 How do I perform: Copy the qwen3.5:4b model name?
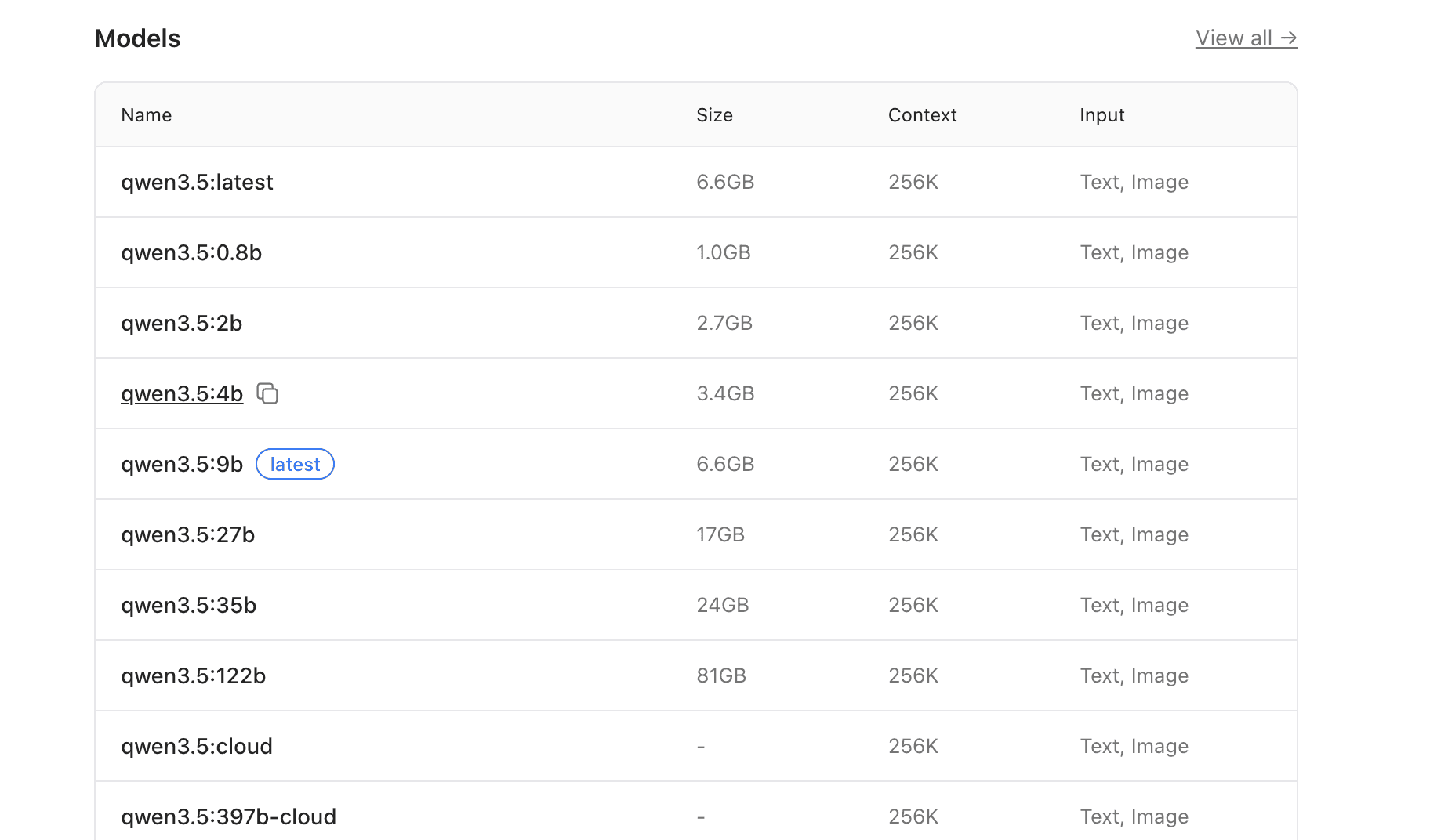268,393
